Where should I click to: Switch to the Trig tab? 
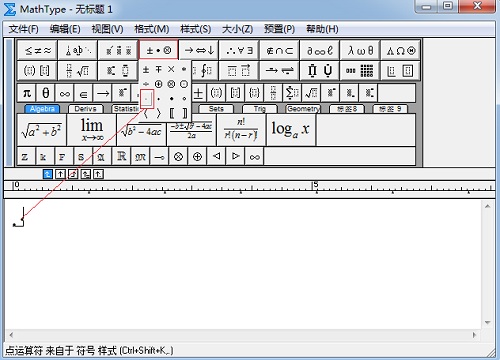pyautogui.click(x=260, y=109)
